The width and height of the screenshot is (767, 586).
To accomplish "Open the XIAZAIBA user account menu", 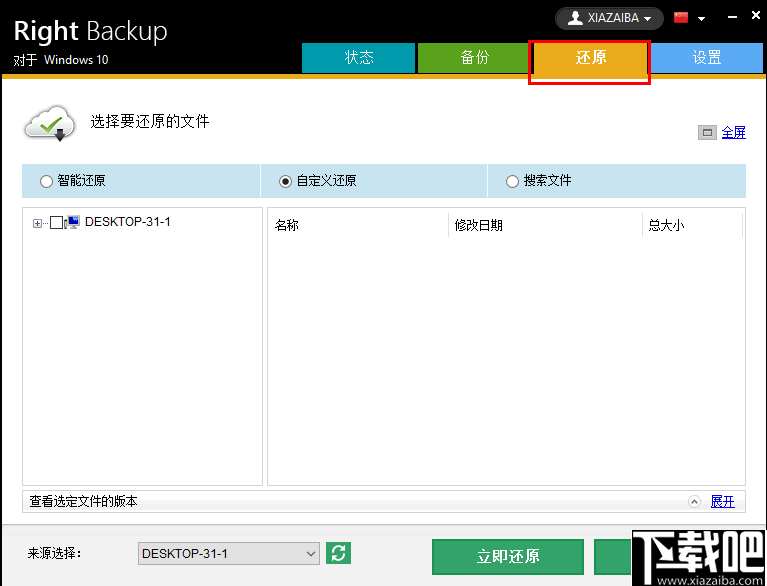I will [x=609, y=19].
